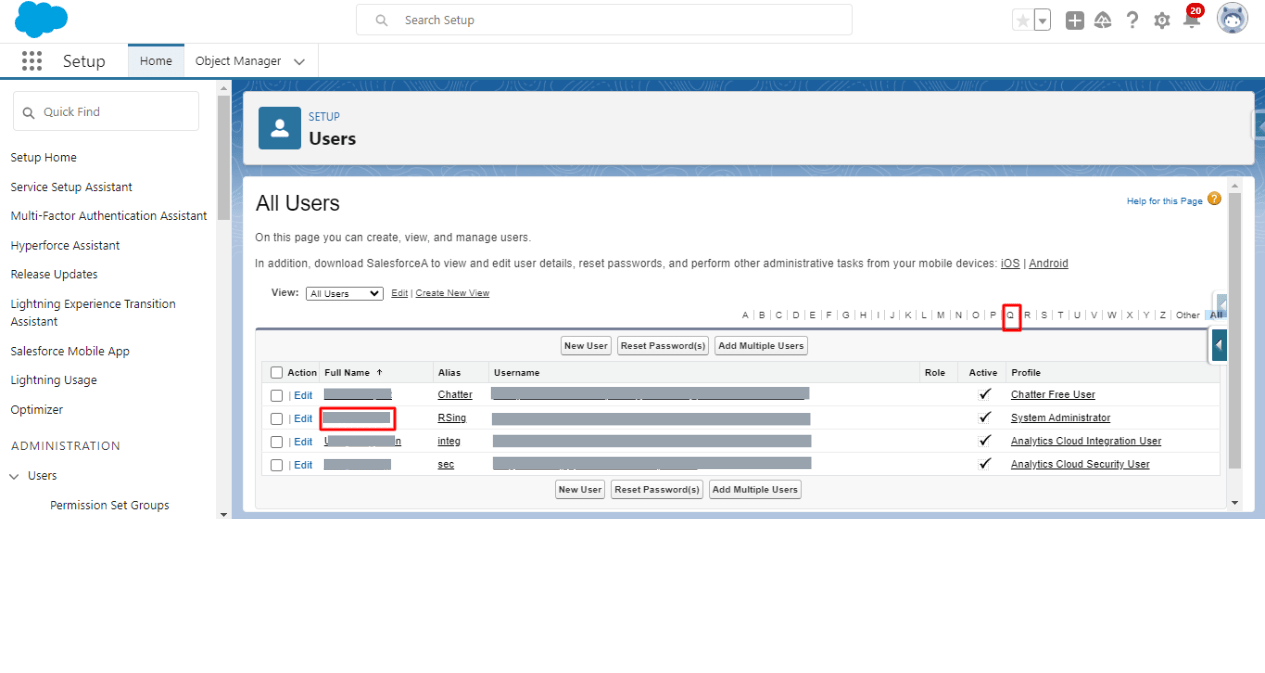Open the App Launcher grid icon
The height and width of the screenshot is (673, 1265).
pyautogui.click(x=32, y=61)
